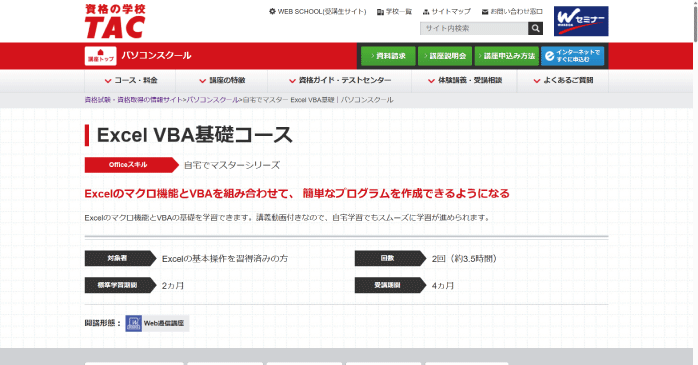The image size is (698, 365).
Task: Click the 自宅でマスターシリーズ text
Action: 232,165
